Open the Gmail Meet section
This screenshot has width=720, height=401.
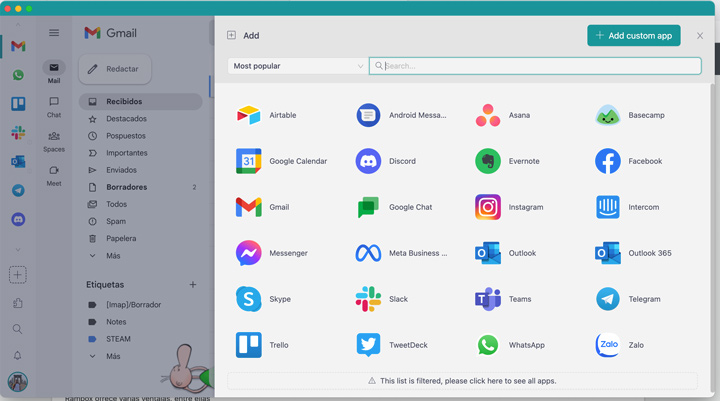point(54,176)
